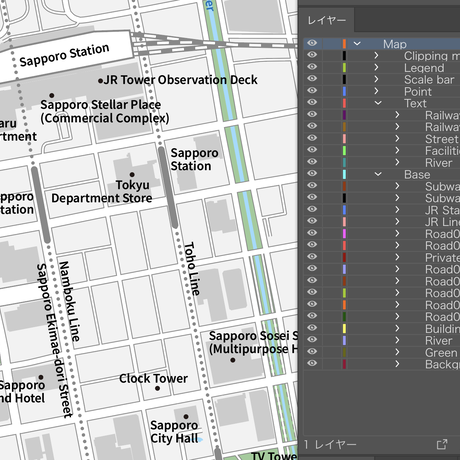This screenshot has width=460, height=460.
Task: Click the 'Toho Line' label on the map
Action: (x=192, y=269)
